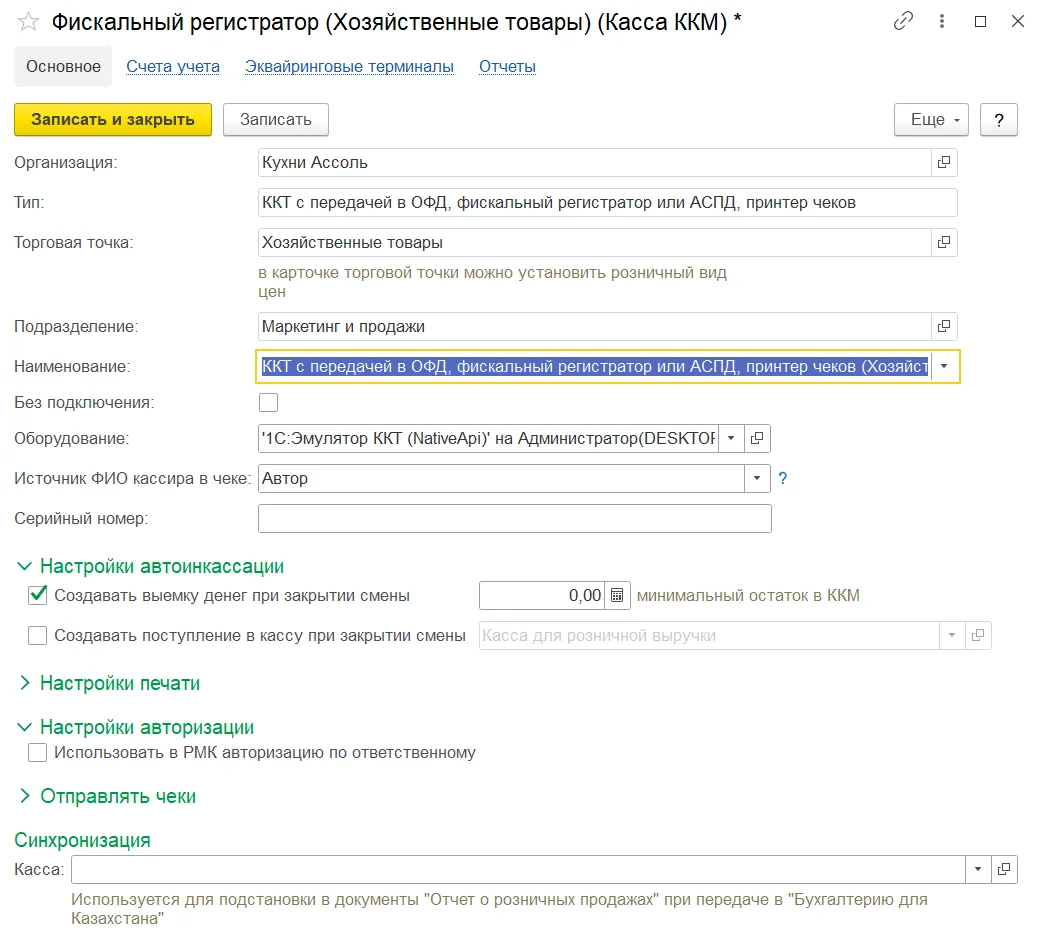1040x939 pixels.
Task: Open the Организация record (Кухни Ассоль)
Action: point(944,162)
